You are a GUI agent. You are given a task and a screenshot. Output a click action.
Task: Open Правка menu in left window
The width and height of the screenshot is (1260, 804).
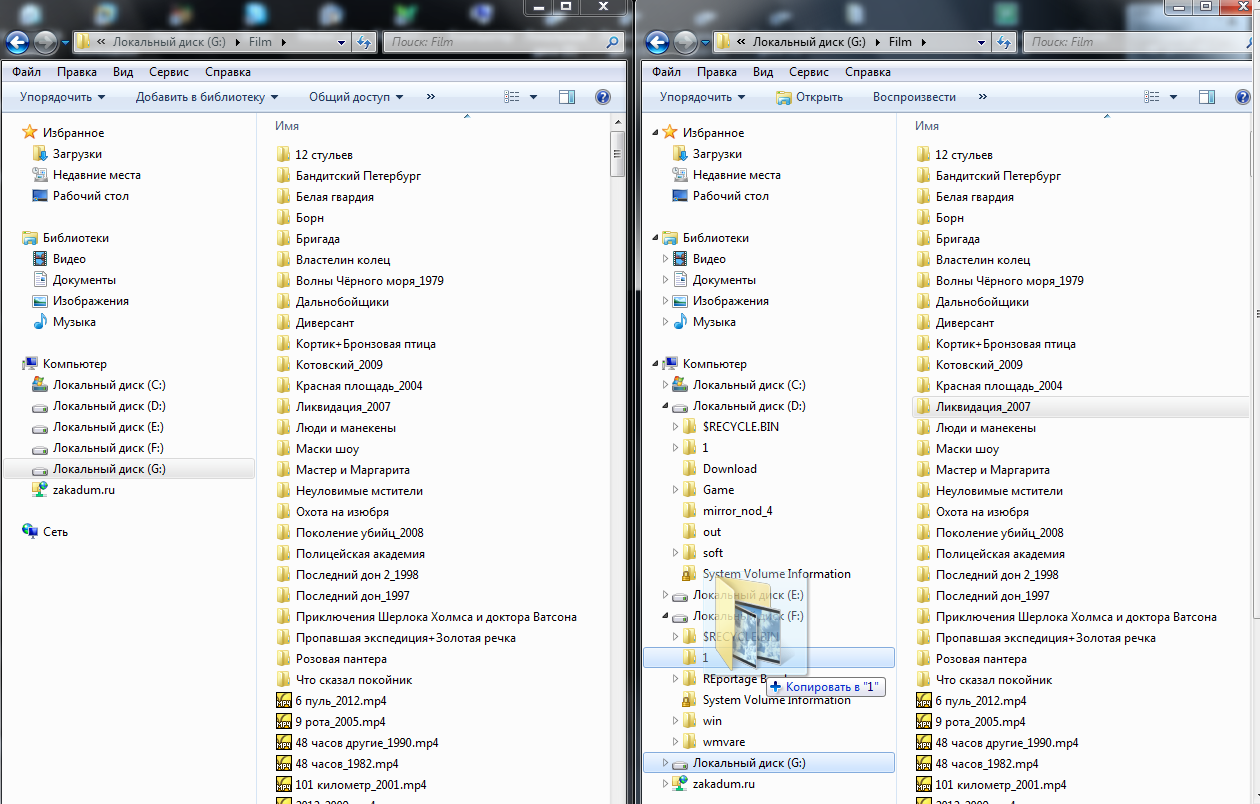77,72
